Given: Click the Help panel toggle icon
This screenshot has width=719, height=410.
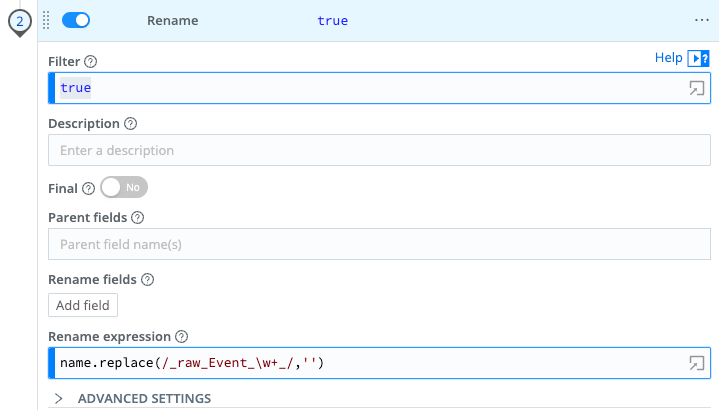Looking at the screenshot, I should click(699, 59).
